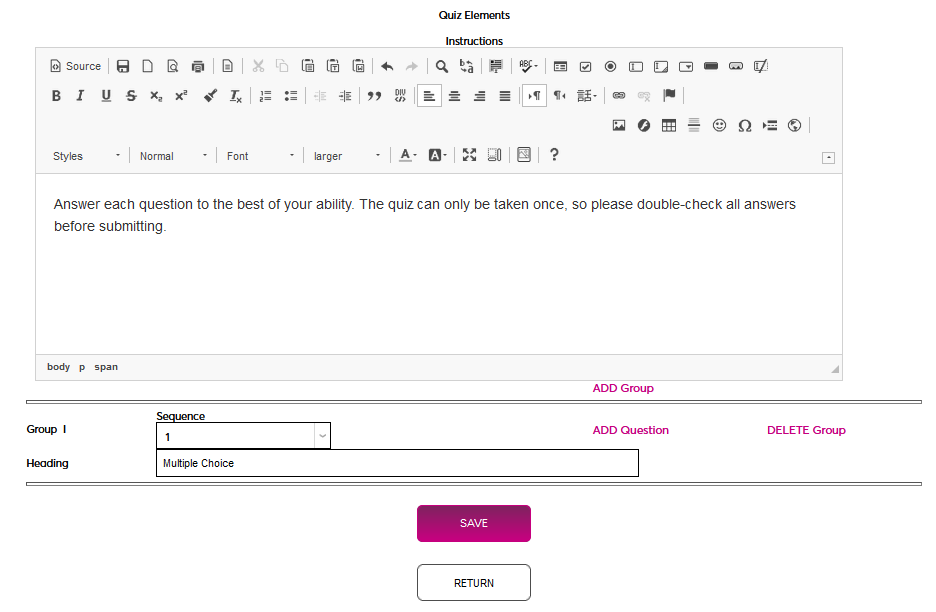Maximize the editor with the expand icon
This screenshot has width=936, height=612.
click(x=469, y=155)
